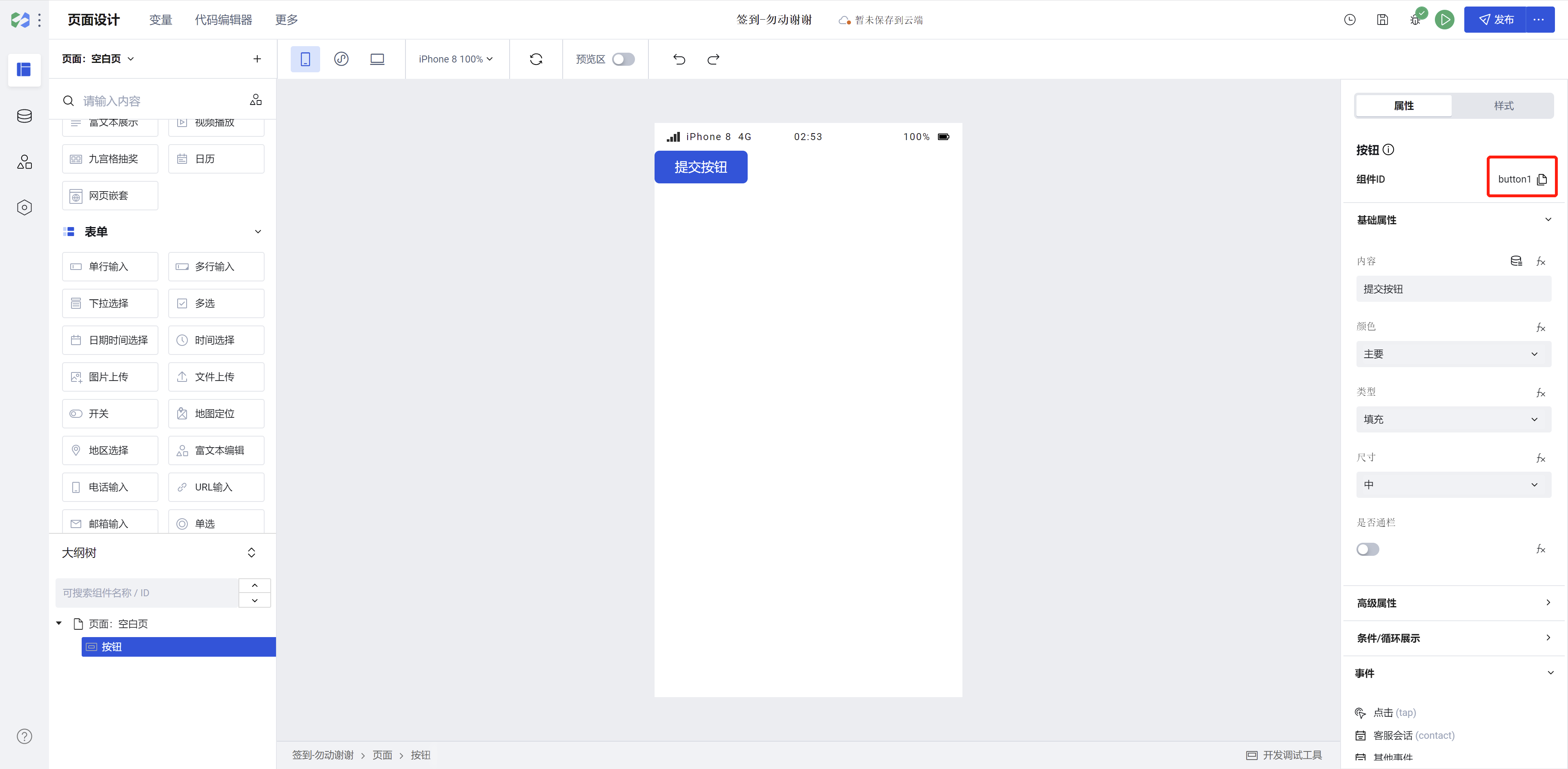Pick the 图片上传 form component
The height and width of the screenshot is (769, 1568).
(110, 377)
